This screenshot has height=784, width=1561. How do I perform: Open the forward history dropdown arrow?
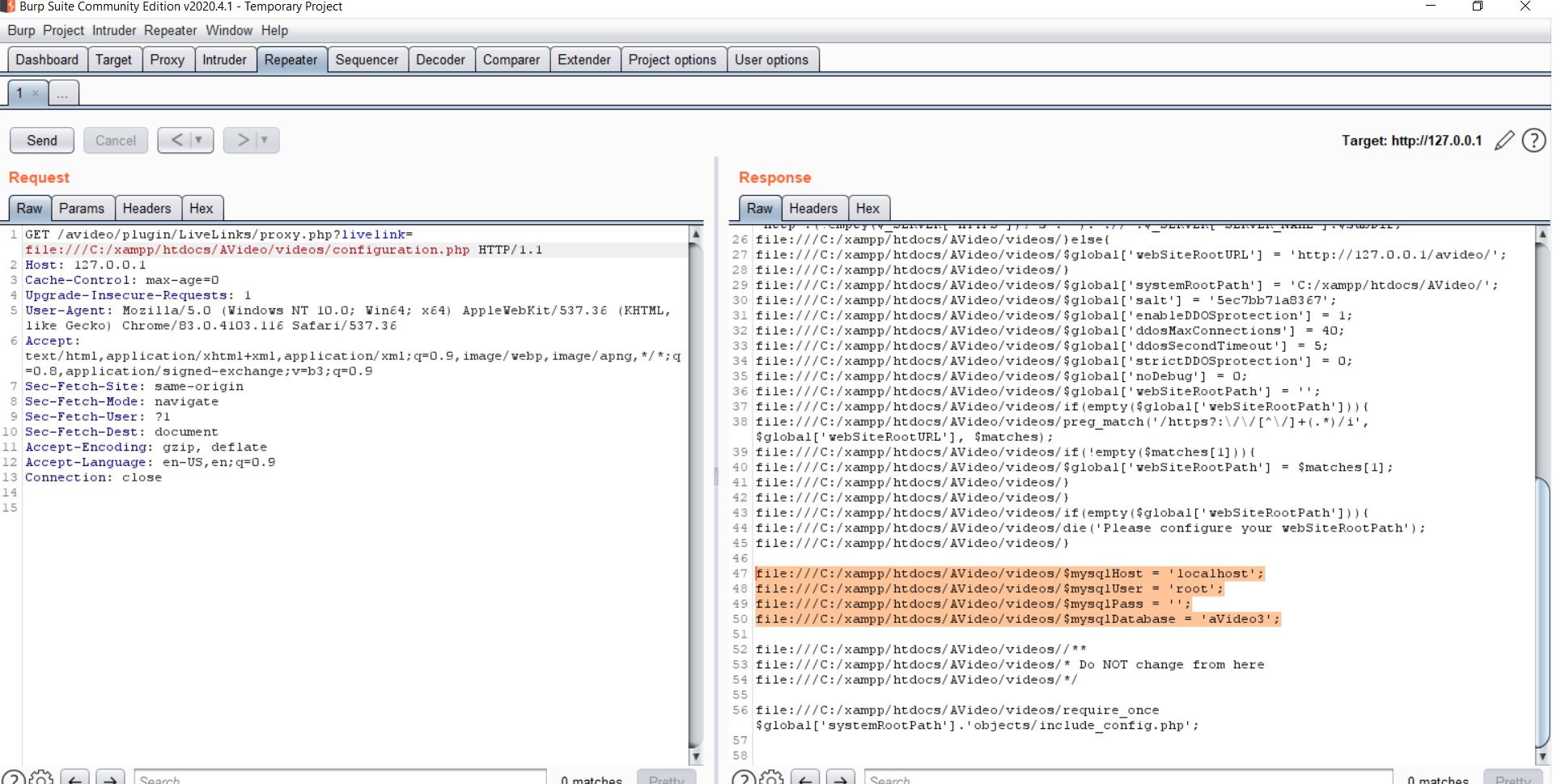(264, 140)
